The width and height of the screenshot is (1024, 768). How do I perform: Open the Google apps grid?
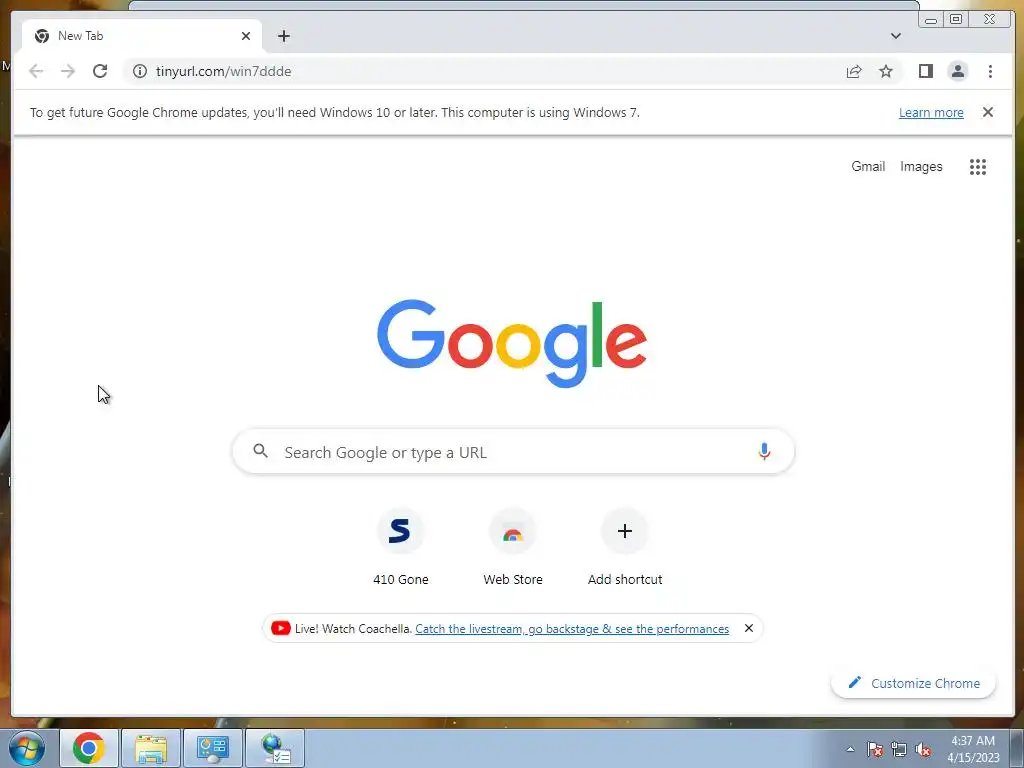978,167
